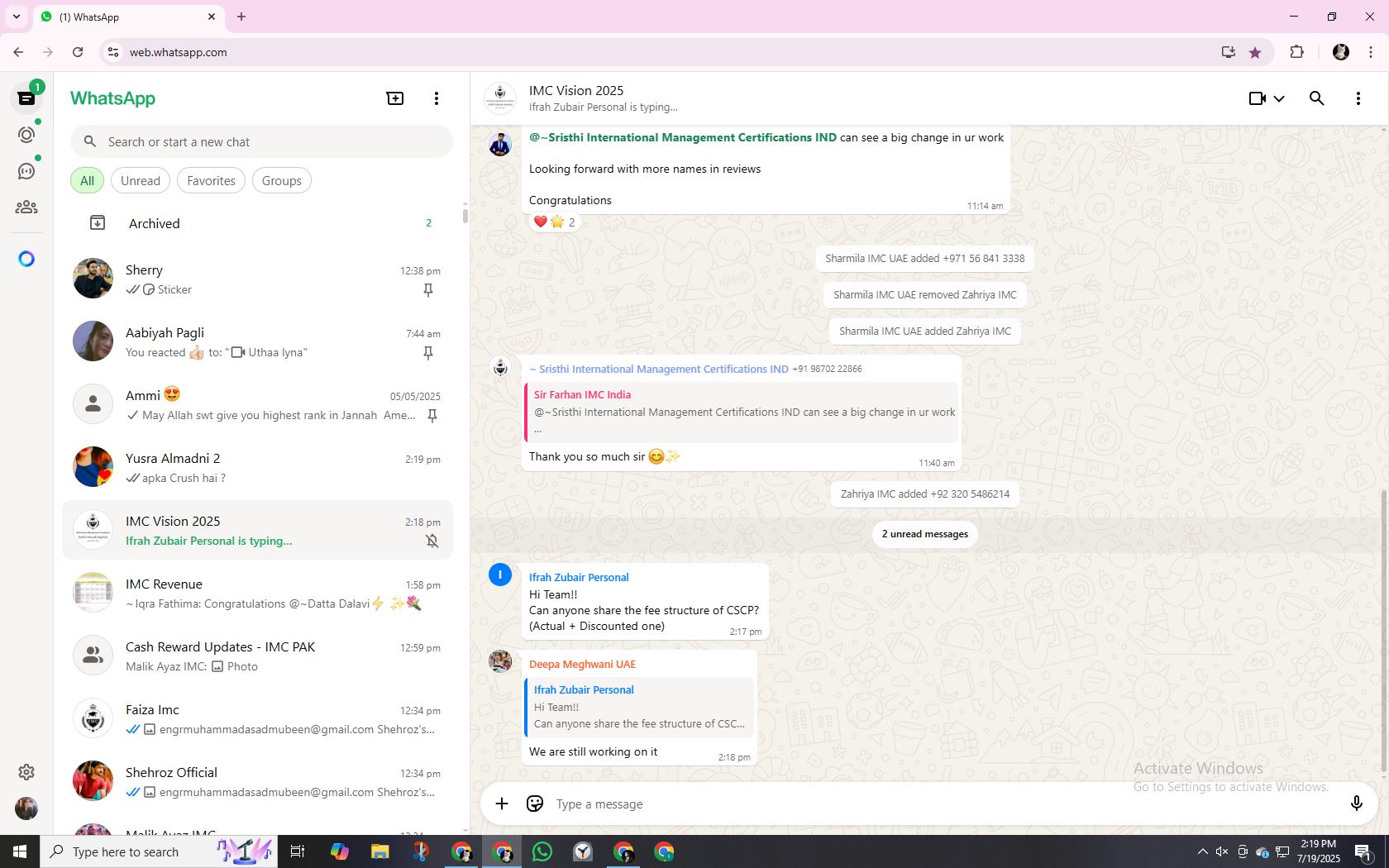Click quoted Ifrah Zubair Personal message
Image resolution: width=1389 pixels, height=868 pixels.
(639, 707)
